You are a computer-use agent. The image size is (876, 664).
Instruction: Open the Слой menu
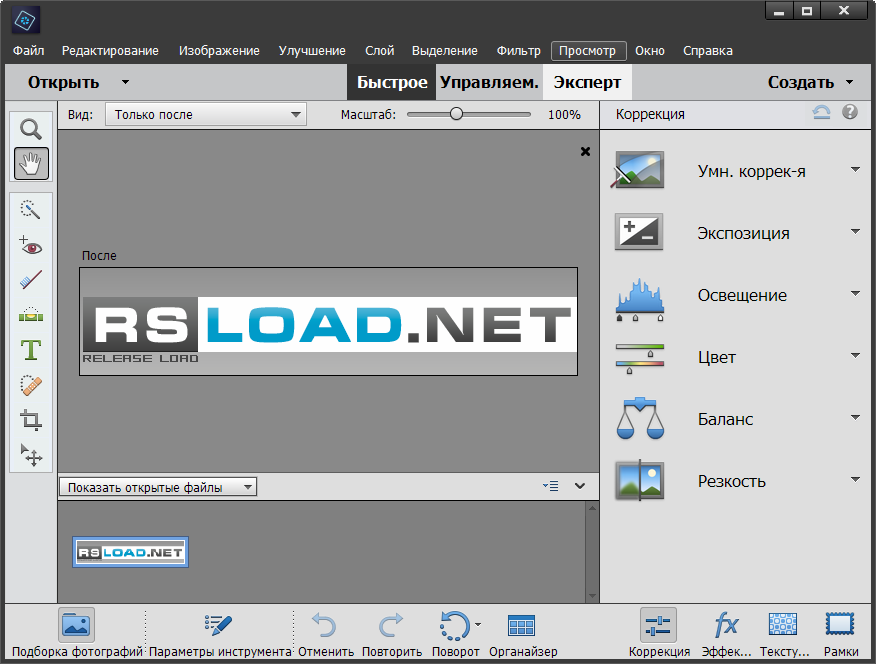pos(379,51)
